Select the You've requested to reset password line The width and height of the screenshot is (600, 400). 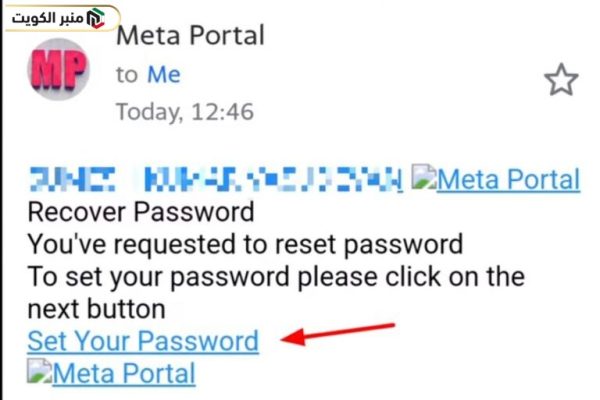[x=245, y=245]
